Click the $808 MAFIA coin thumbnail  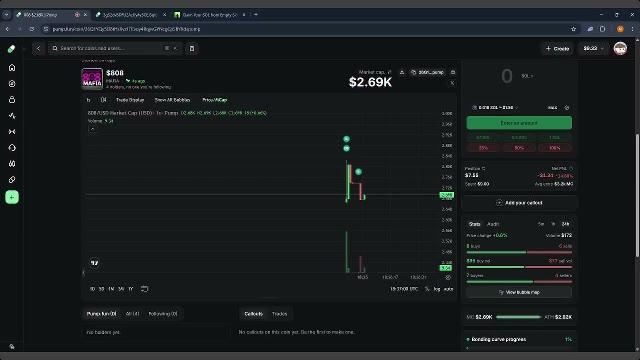(x=92, y=78)
